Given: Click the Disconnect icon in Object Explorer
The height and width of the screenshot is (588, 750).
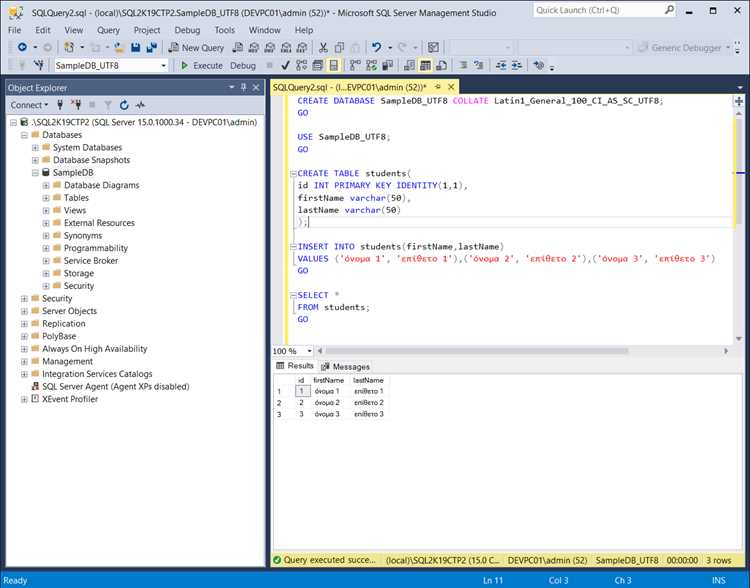Looking at the screenshot, I should (76, 105).
